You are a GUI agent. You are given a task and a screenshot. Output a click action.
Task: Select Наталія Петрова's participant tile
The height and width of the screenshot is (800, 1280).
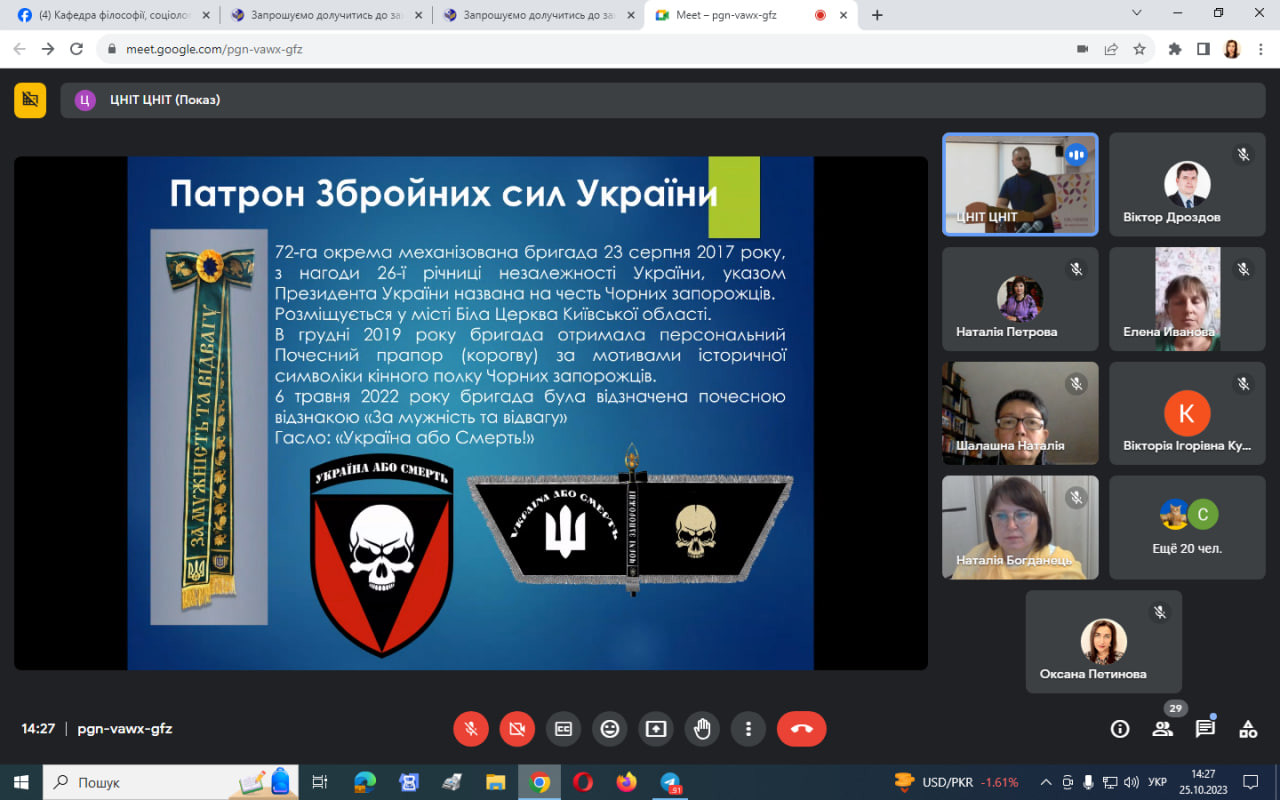pos(1020,299)
